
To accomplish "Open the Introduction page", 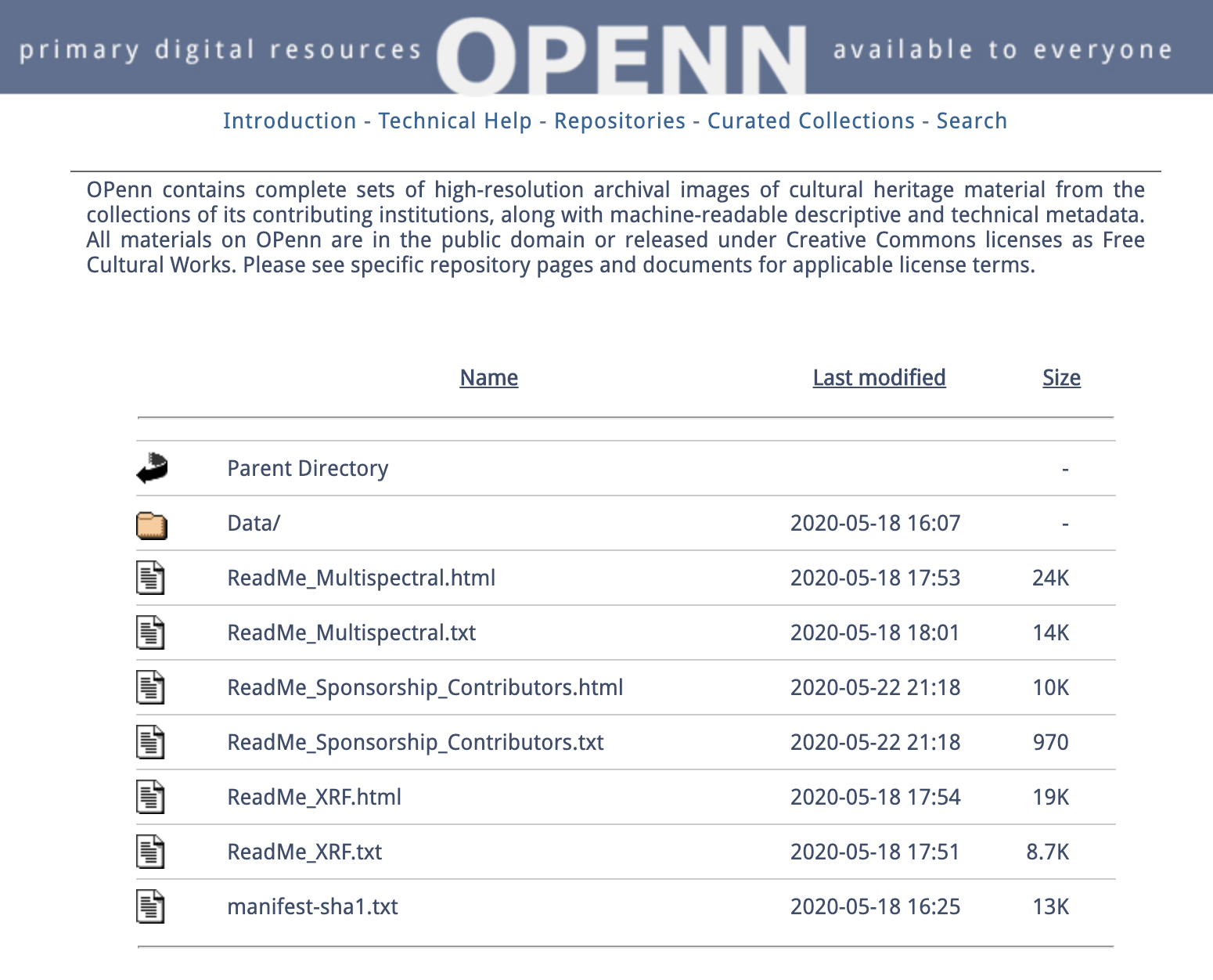I will (290, 121).
